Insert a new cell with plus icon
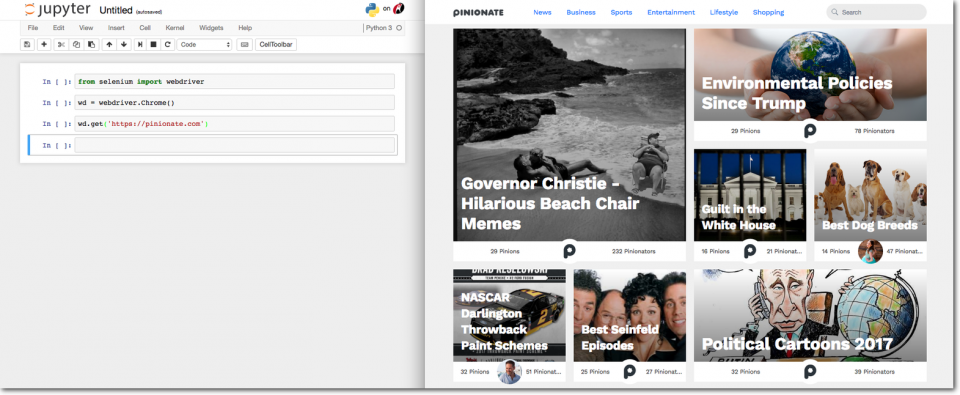 point(44,45)
